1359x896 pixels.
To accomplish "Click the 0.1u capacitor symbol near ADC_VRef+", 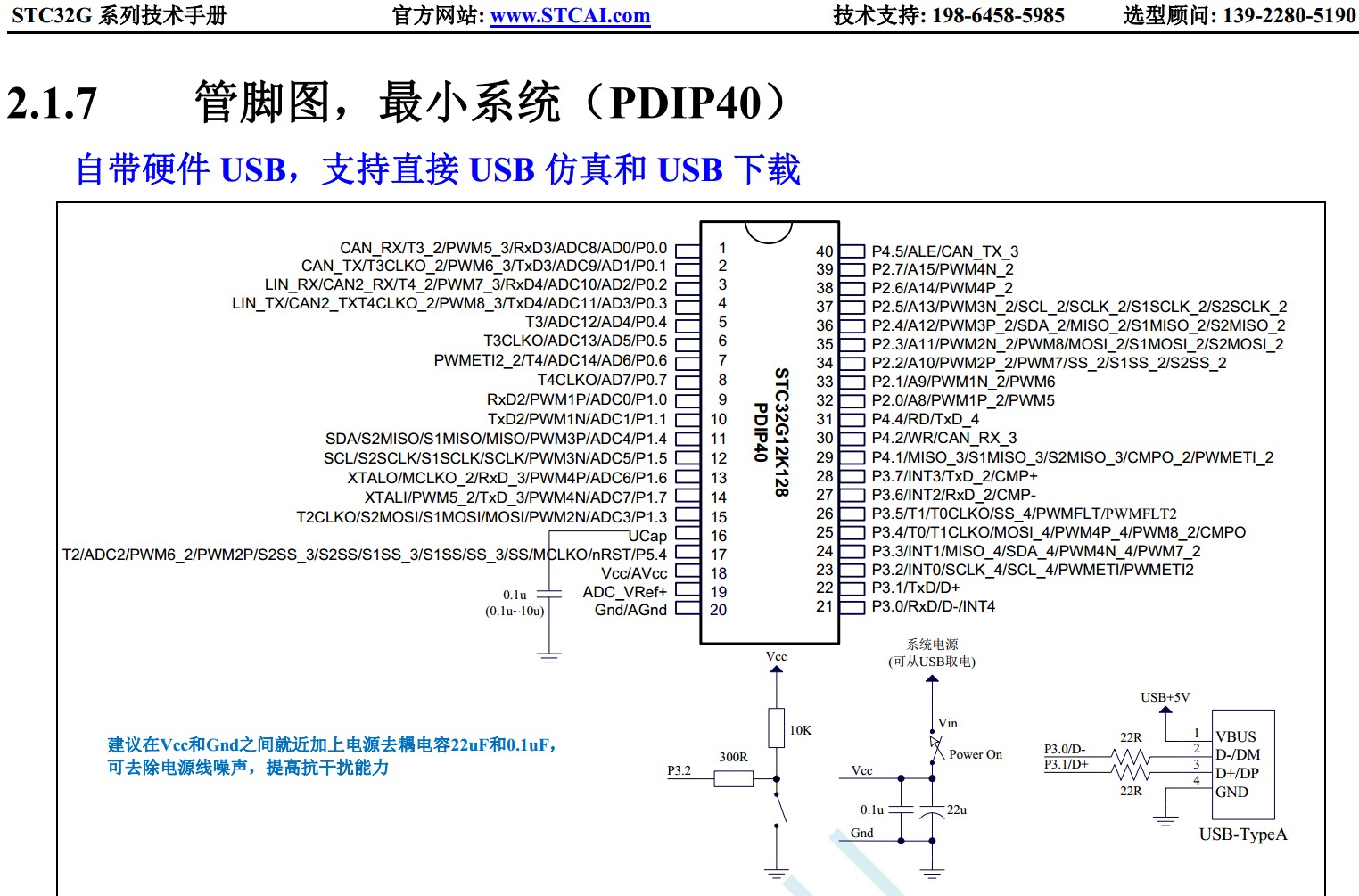I will click(x=549, y=593).
